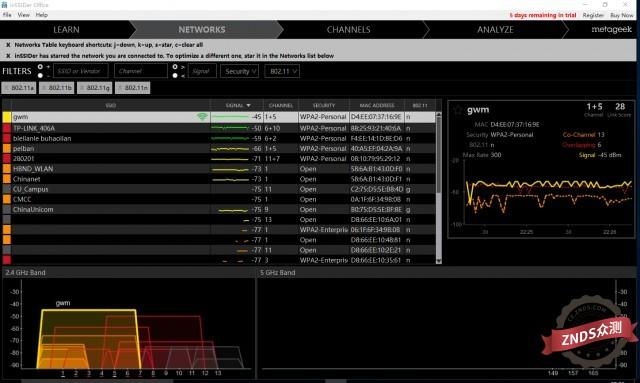Switch to the CHANNELS tab

click(349, 29)
